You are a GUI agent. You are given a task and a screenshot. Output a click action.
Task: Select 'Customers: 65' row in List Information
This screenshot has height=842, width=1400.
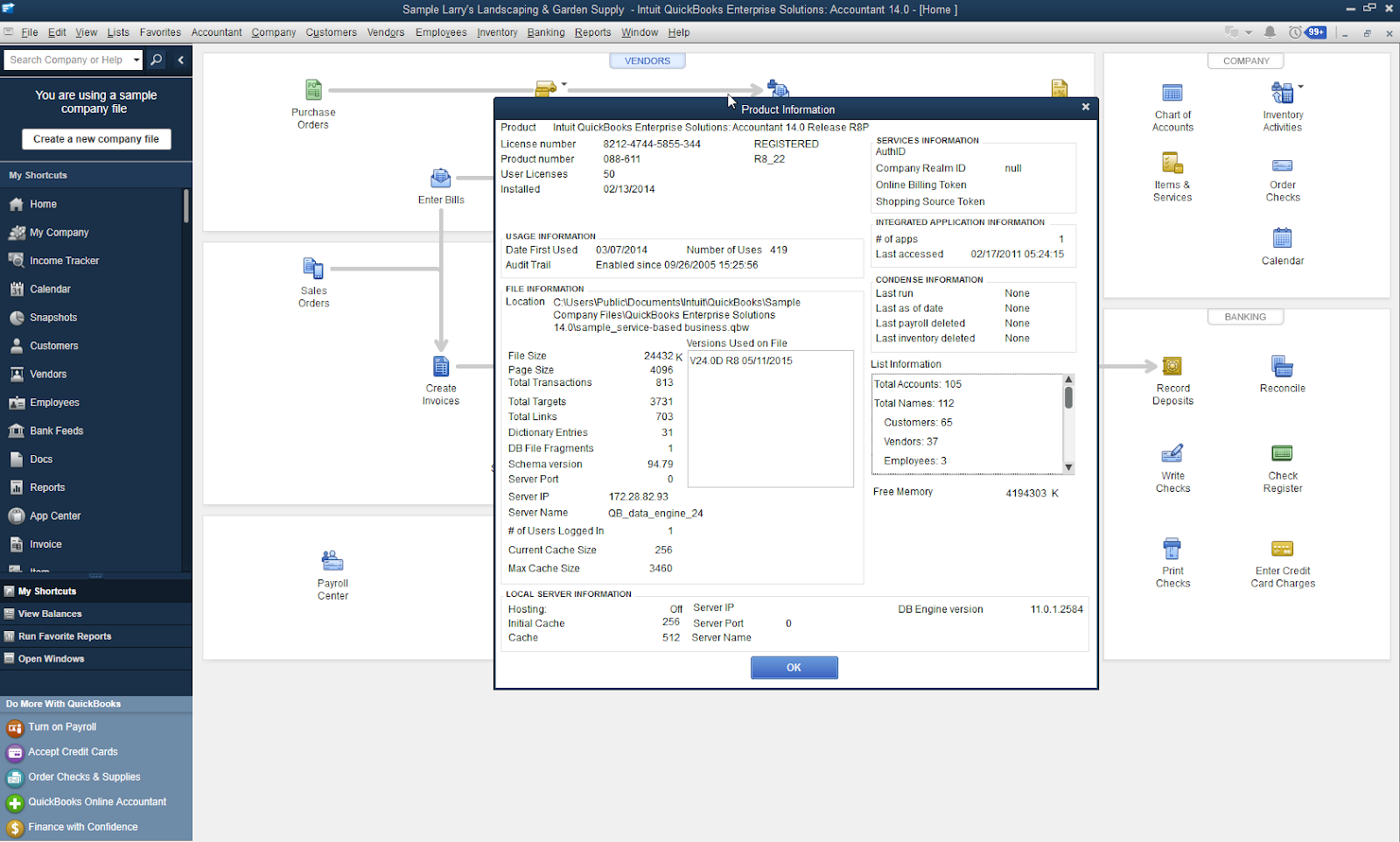point(918,423)
